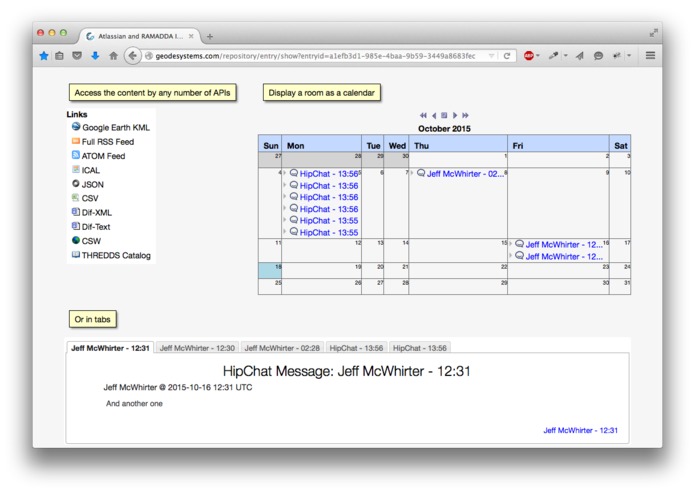Jump to the next year in the calendar

[465, 115]
